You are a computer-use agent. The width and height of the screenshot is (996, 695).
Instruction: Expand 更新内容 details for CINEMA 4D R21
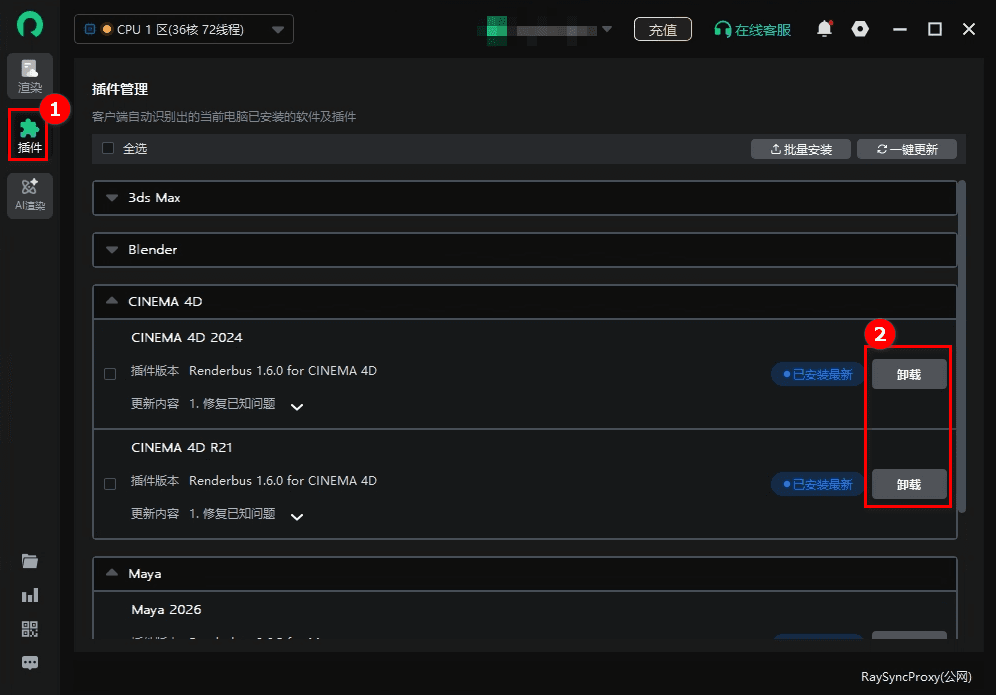[x=297, y=516]
